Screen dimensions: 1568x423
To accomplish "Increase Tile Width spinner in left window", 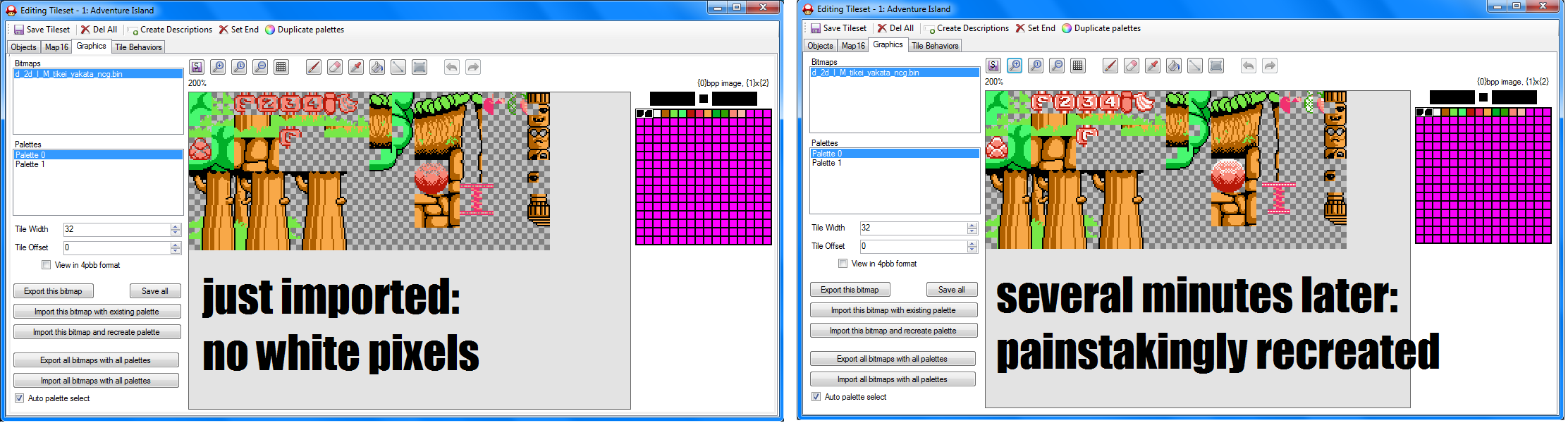I will point(176,226).
